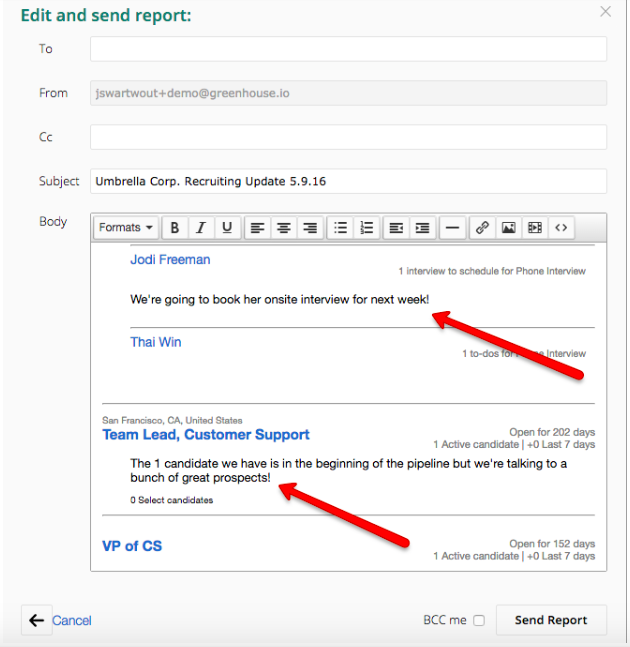Increase indent of selected text

(x=422, y=227)
